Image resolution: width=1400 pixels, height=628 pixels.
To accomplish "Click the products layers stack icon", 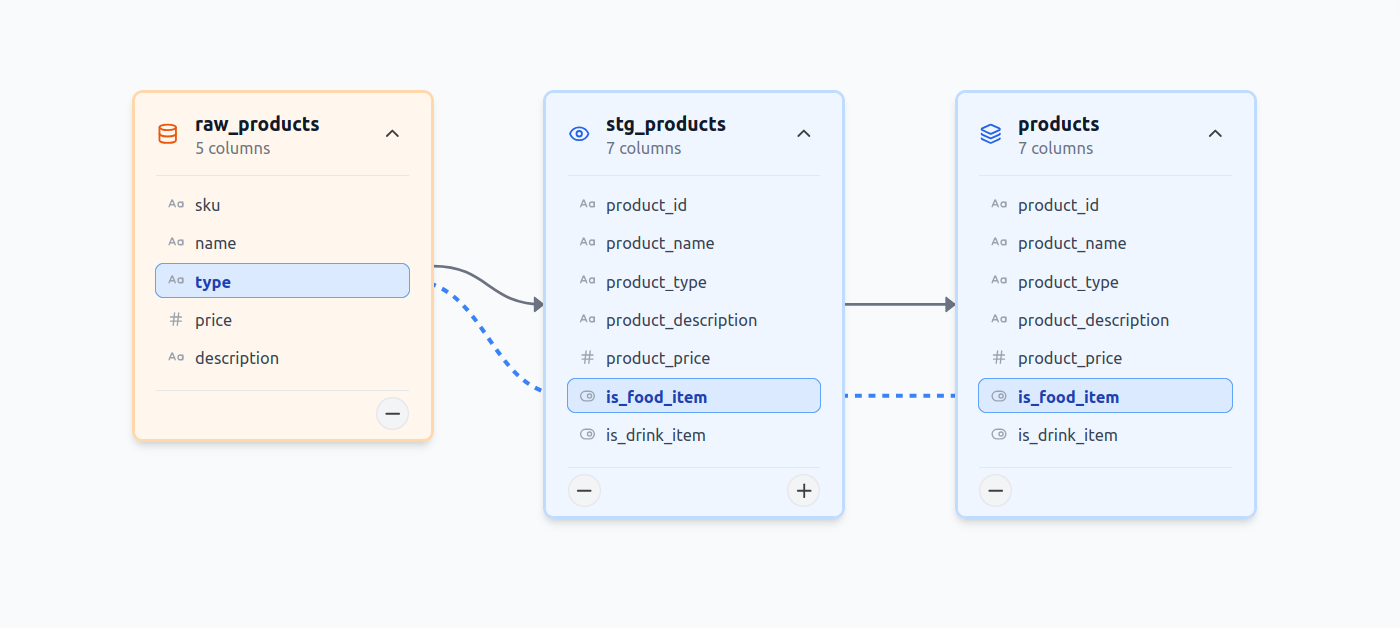I will click(x=991, y=134).
